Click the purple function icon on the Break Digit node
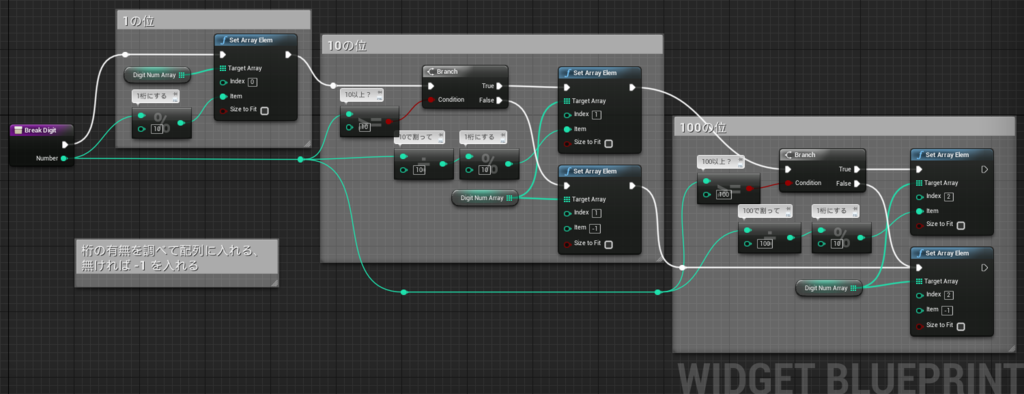This screenshot has height=394, width=1024. pyautogui.click(x=18, y=130)
